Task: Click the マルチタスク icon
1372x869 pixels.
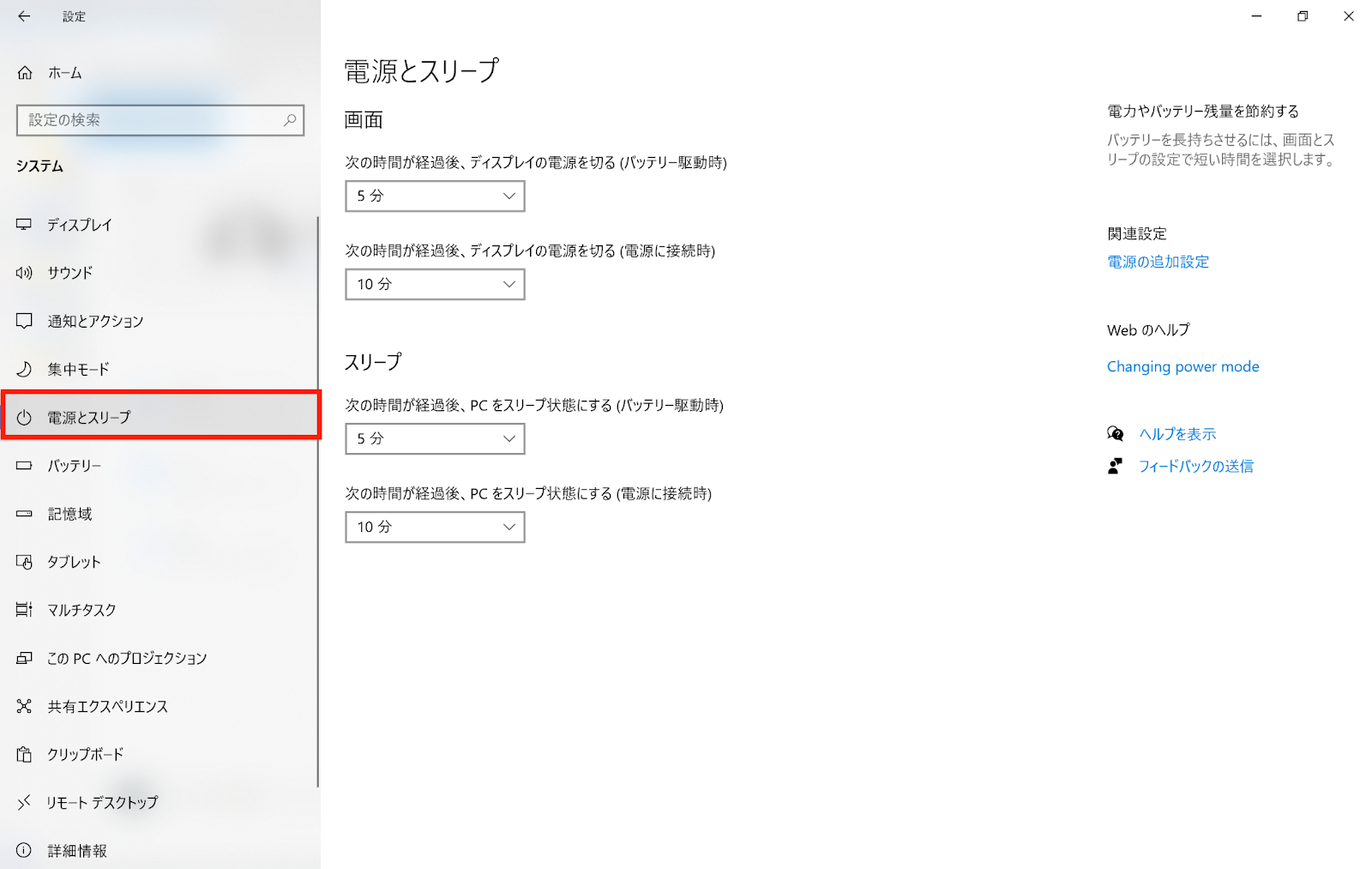Action: 24,610
